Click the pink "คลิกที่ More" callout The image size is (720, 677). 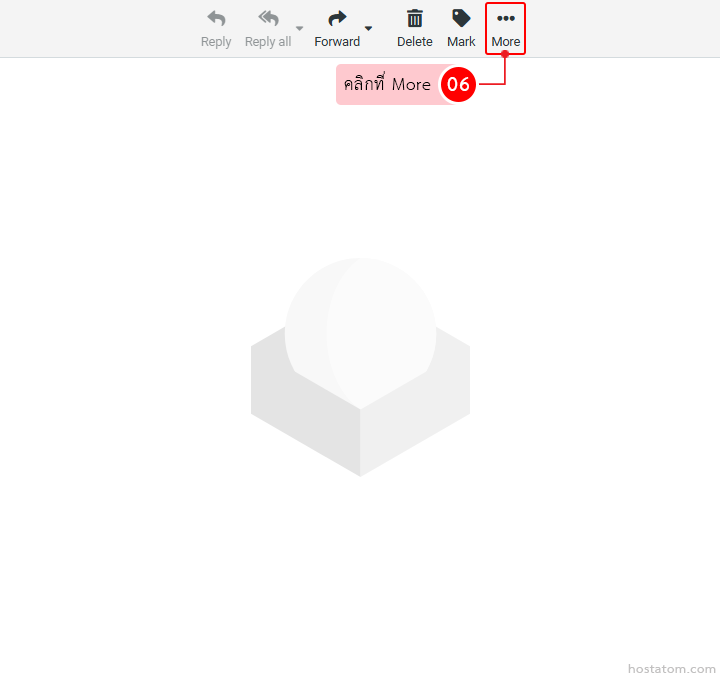point(387,85)
